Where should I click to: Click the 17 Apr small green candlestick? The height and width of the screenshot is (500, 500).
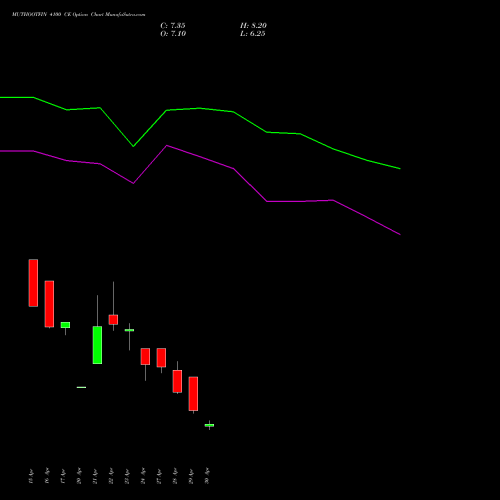(x=65, y=325)
